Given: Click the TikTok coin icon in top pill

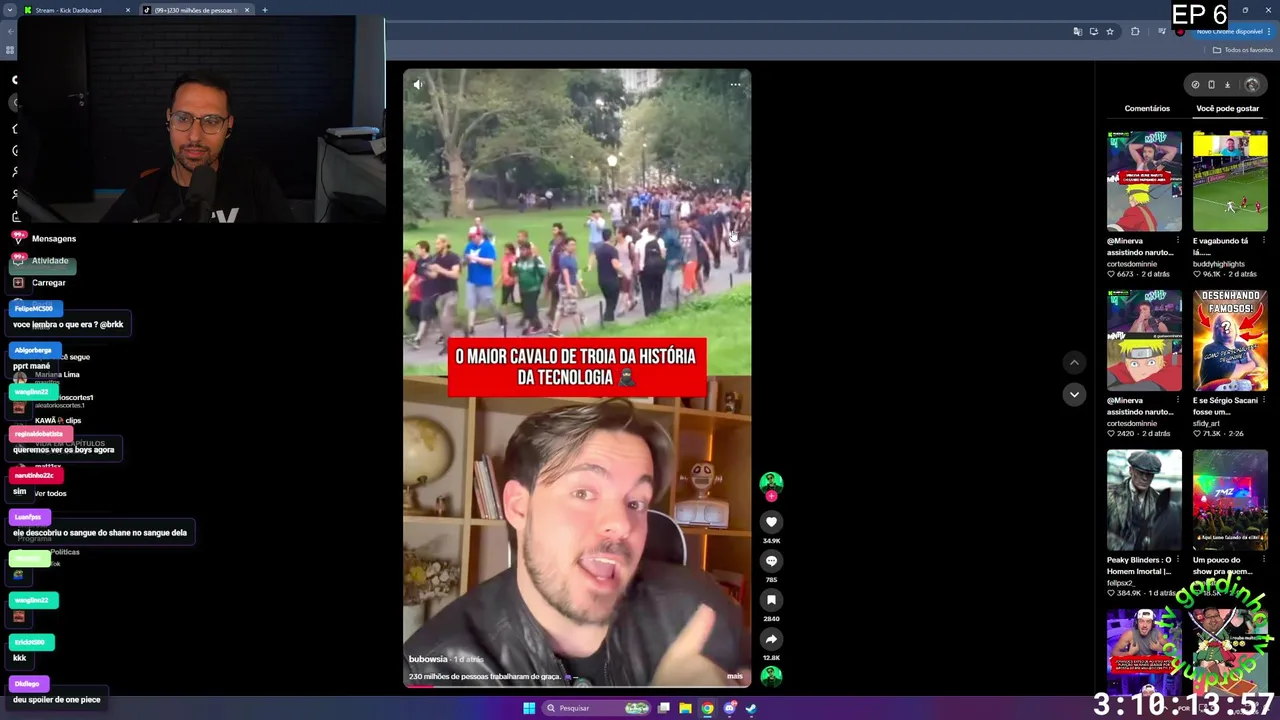Looking at the screenshot, I should (x=1195, y=85).
